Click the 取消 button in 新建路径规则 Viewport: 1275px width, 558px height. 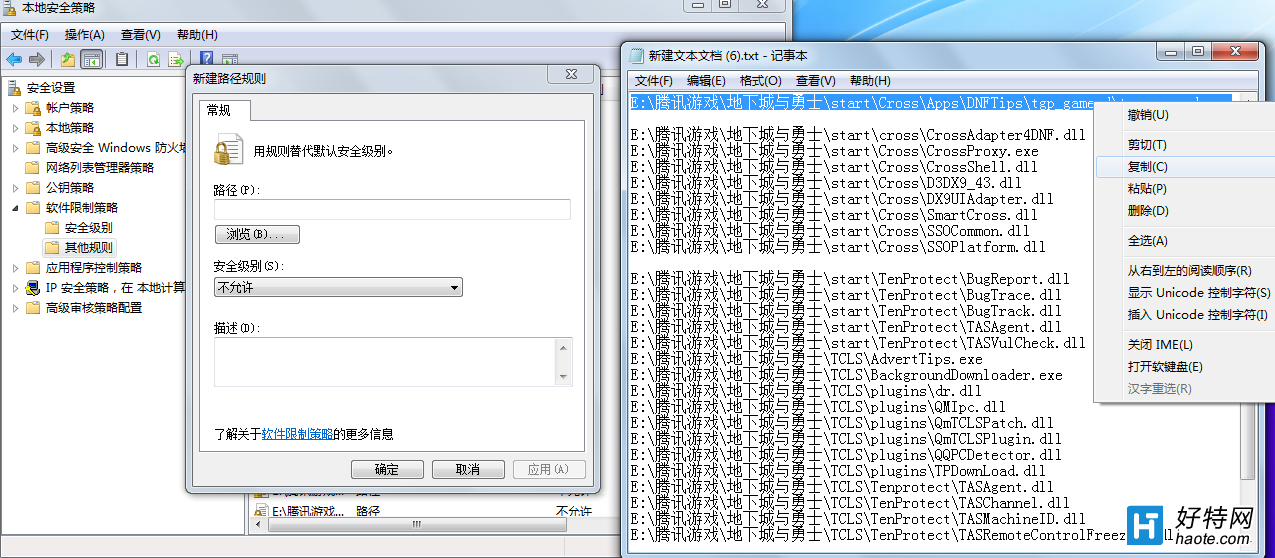pos(468,470)
